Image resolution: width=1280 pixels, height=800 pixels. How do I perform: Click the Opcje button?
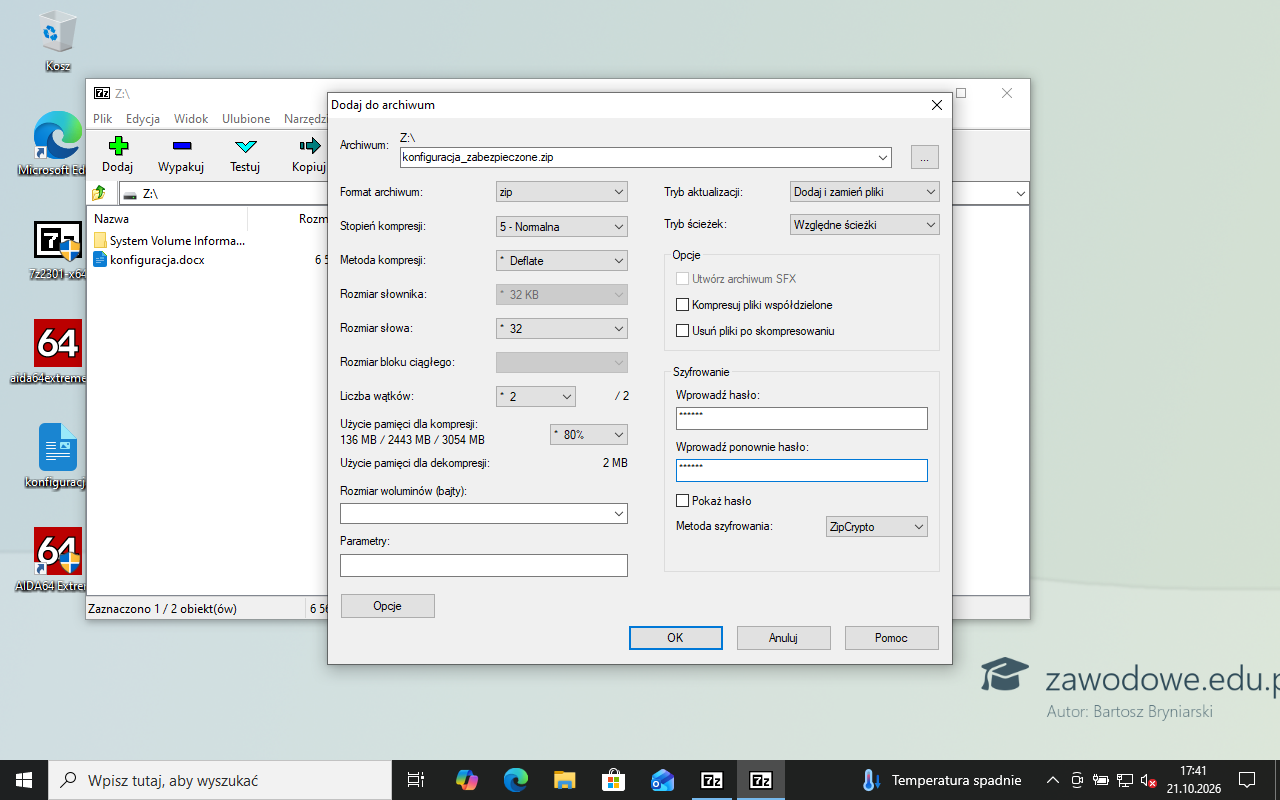tap(388, 606)
